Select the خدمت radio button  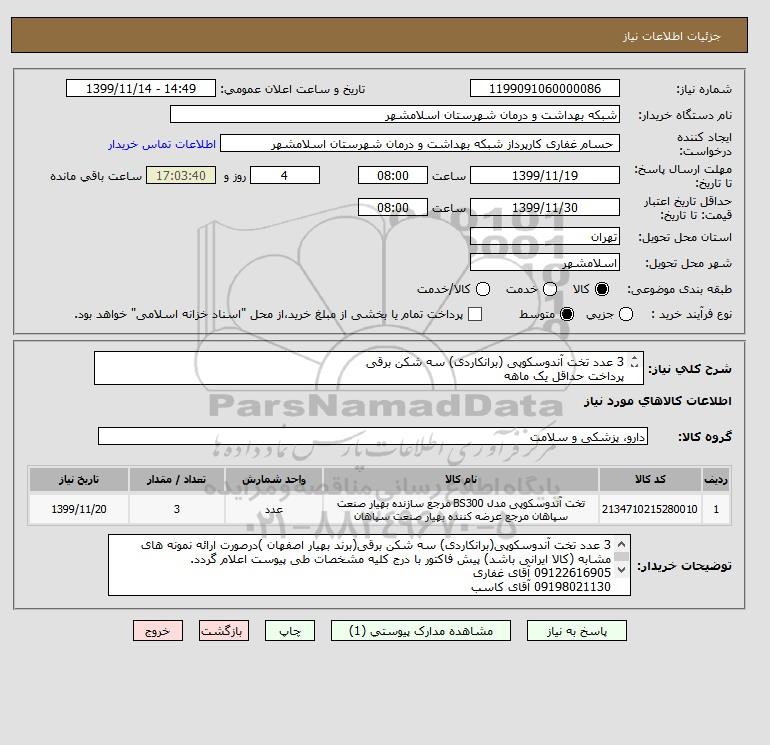550,289
